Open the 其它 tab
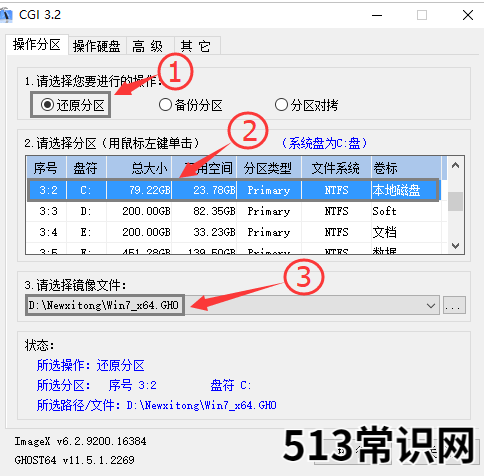 (x=196, y=46)
